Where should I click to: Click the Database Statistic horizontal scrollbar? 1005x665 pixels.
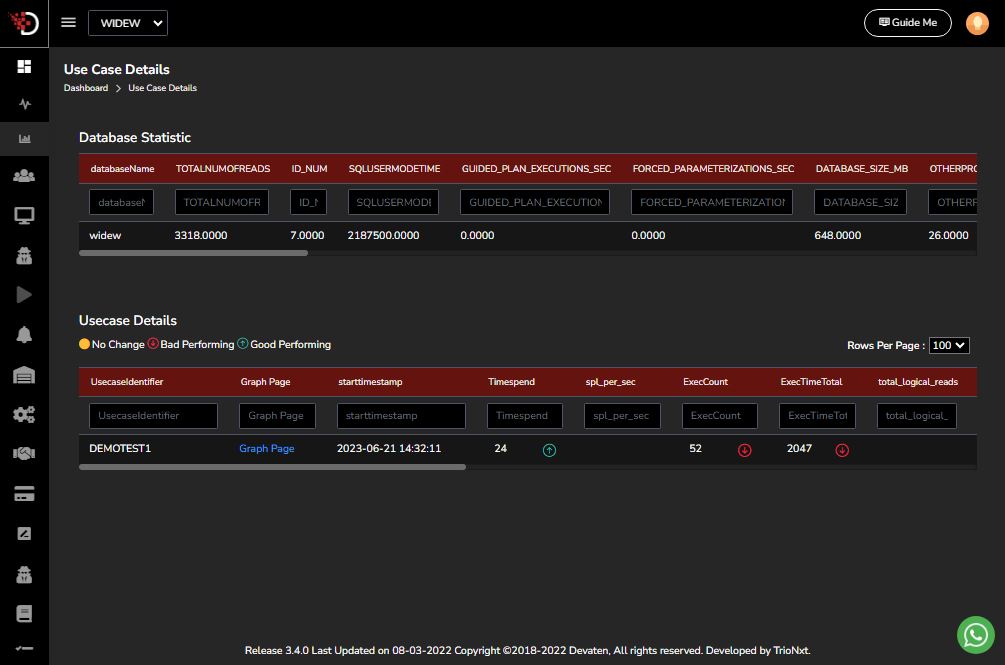tap(193, 253)
